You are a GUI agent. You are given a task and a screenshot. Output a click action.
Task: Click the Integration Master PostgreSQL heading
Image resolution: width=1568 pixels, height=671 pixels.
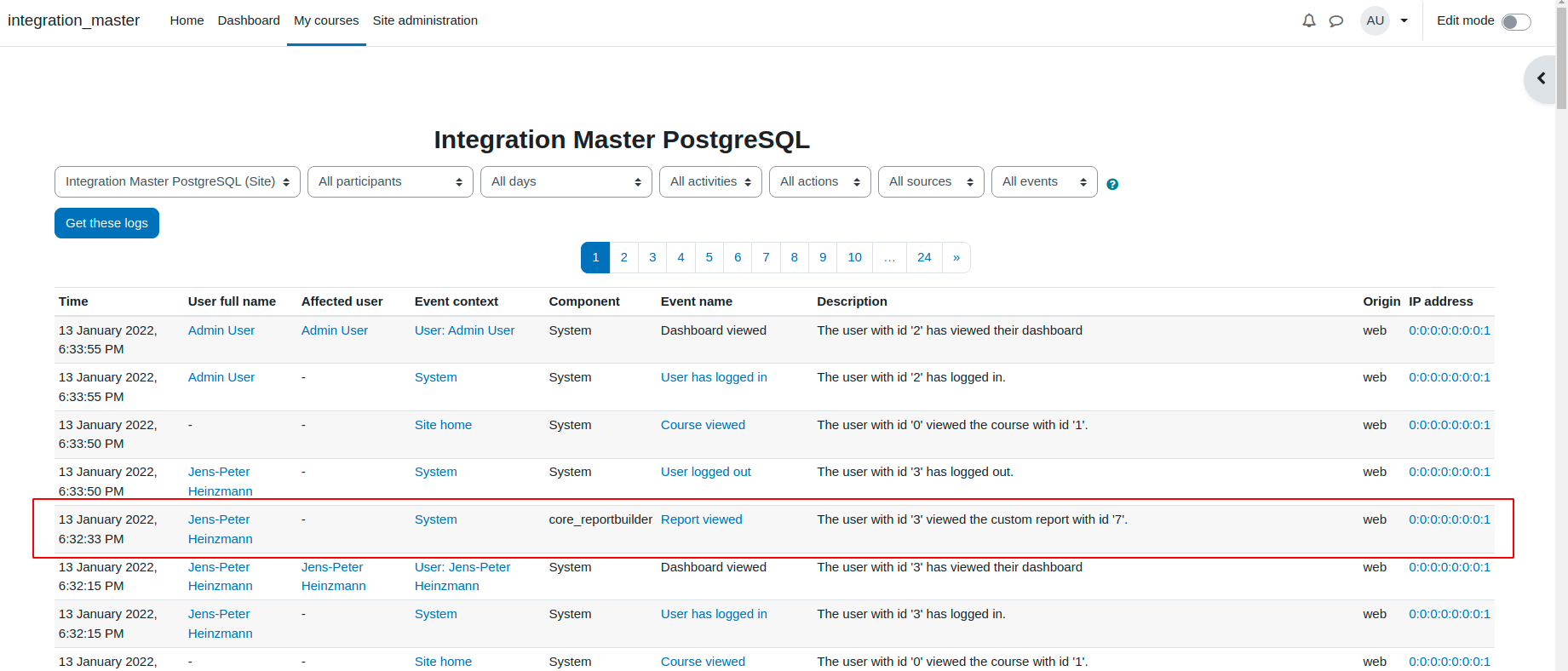(x=622, y=140)
